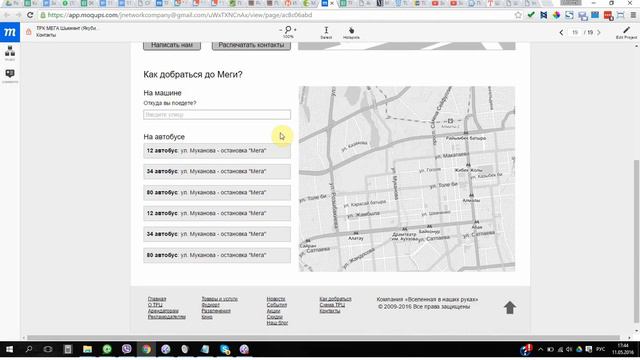This screenshot has height=360, width=640.
Task: Go to previous page arrow
Action: pos(561,32)
